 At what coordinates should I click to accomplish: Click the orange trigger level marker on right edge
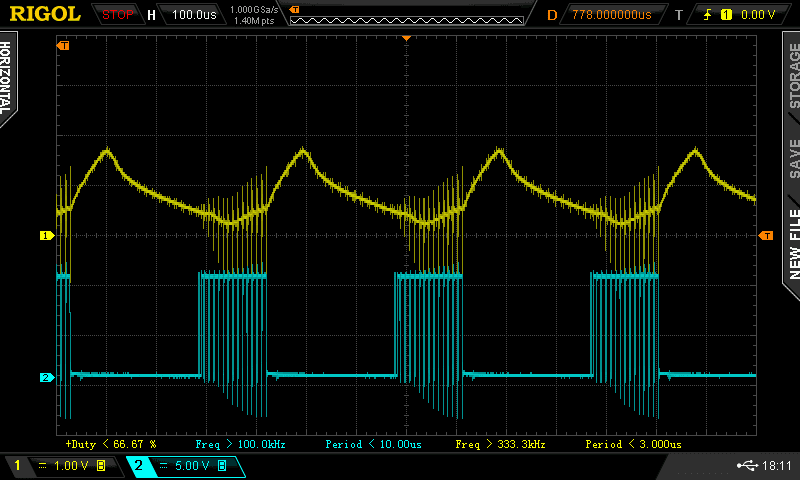pos(766,235)
